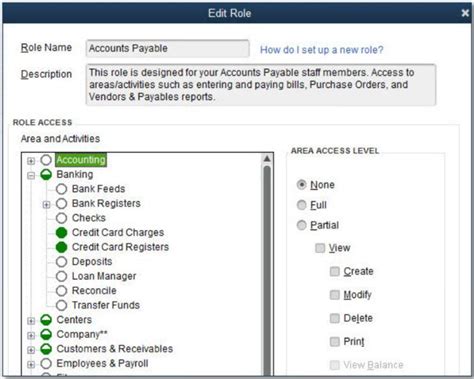The image size is (474, 379).
Task: Click the Customers & Receivables access icon
Action: (x=46, y=349)
